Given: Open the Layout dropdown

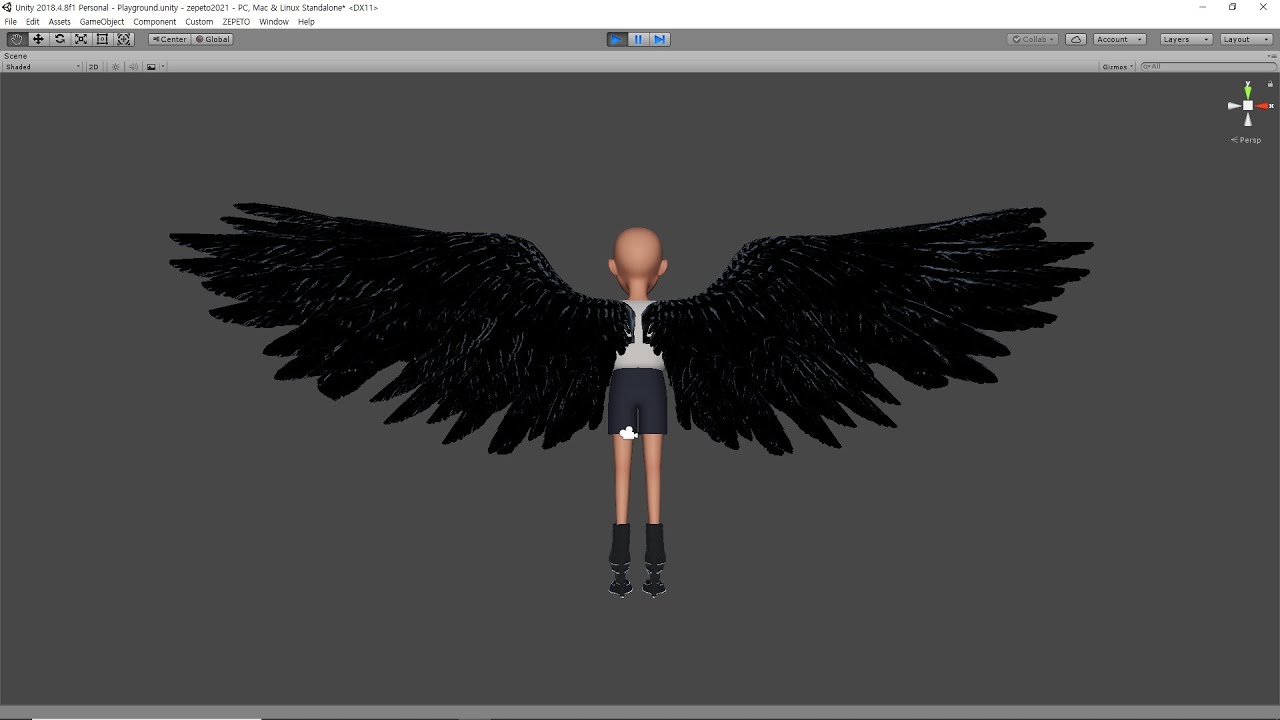Looking at the screenshot, I should point(1245,39).
